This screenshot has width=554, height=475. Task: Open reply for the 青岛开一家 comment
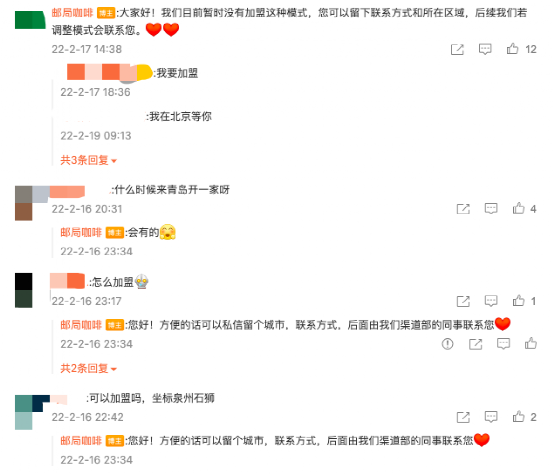pos(491,209)
